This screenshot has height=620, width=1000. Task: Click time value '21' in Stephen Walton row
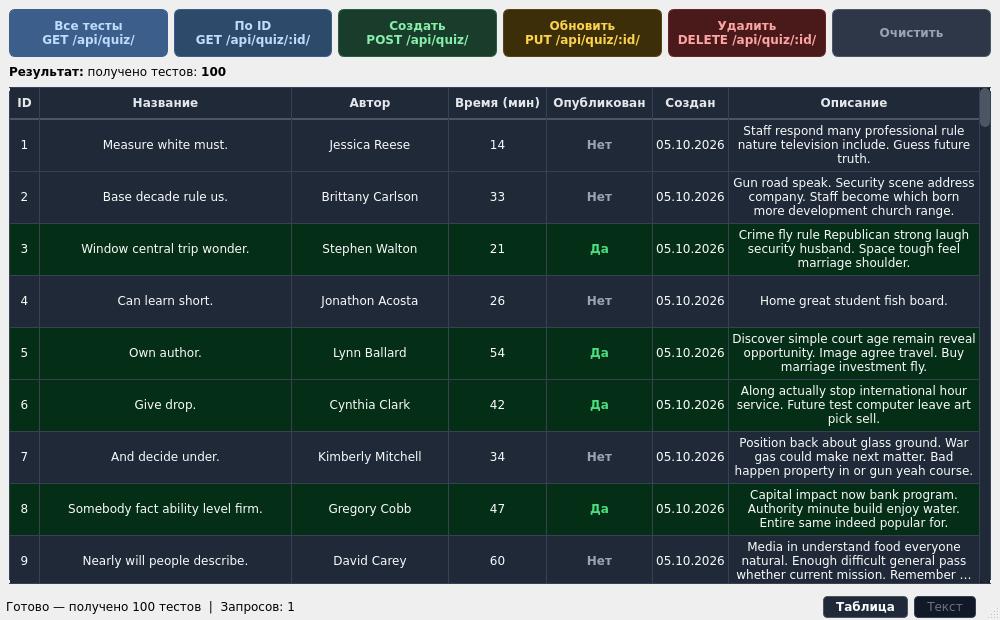point(497,249)
